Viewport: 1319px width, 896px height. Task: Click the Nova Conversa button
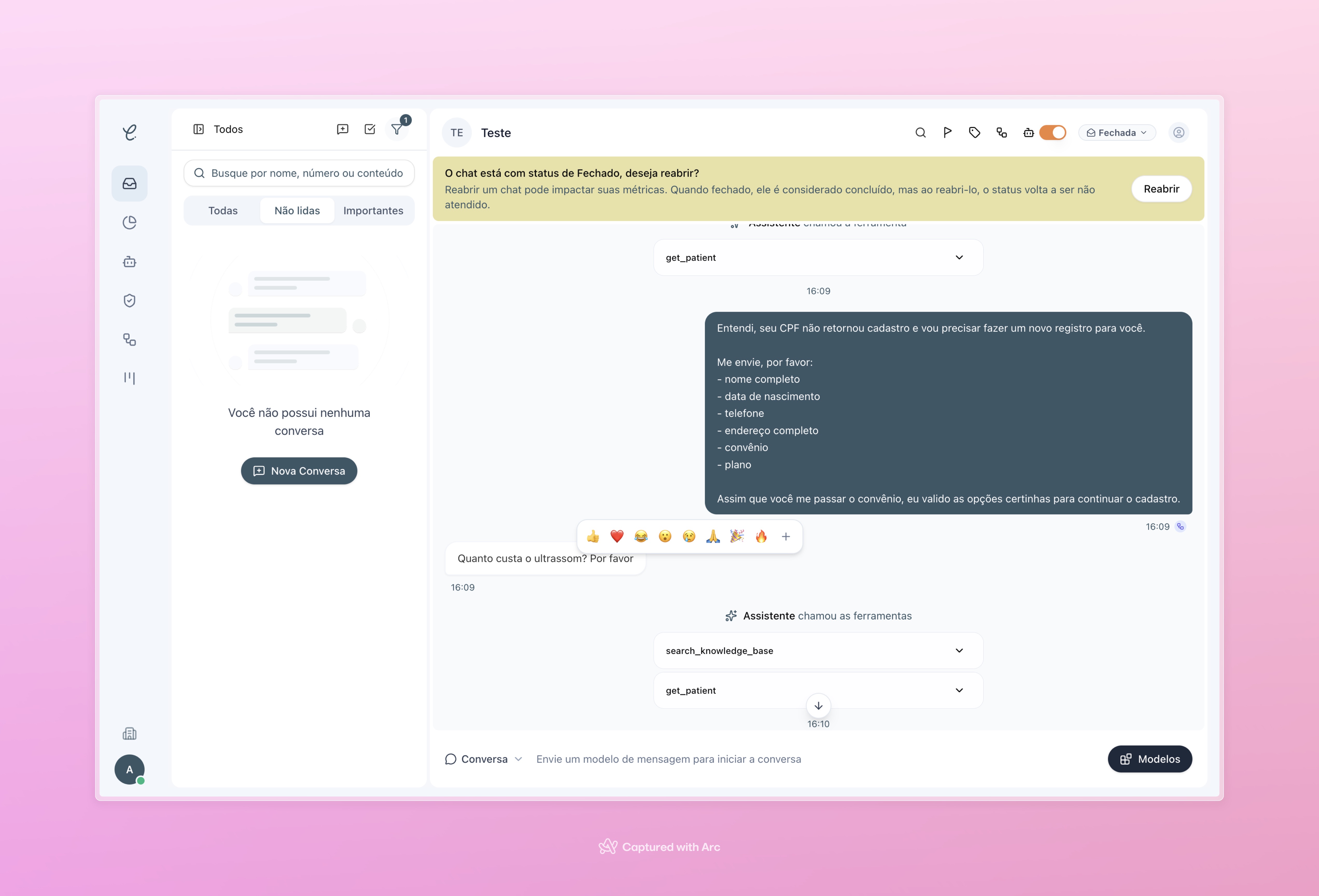pos(299,471)
